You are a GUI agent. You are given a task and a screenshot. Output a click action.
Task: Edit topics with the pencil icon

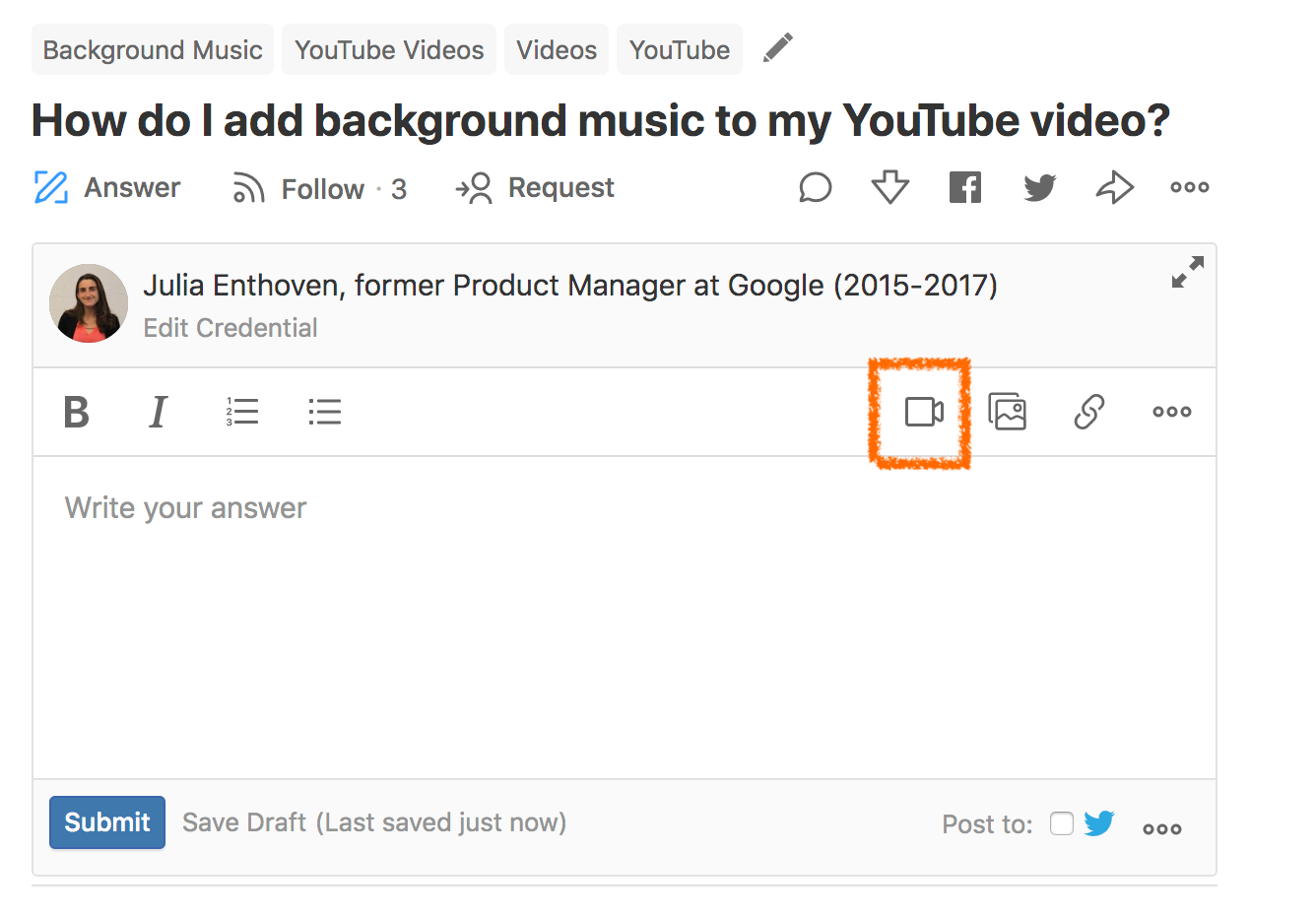tap(777, 48)
